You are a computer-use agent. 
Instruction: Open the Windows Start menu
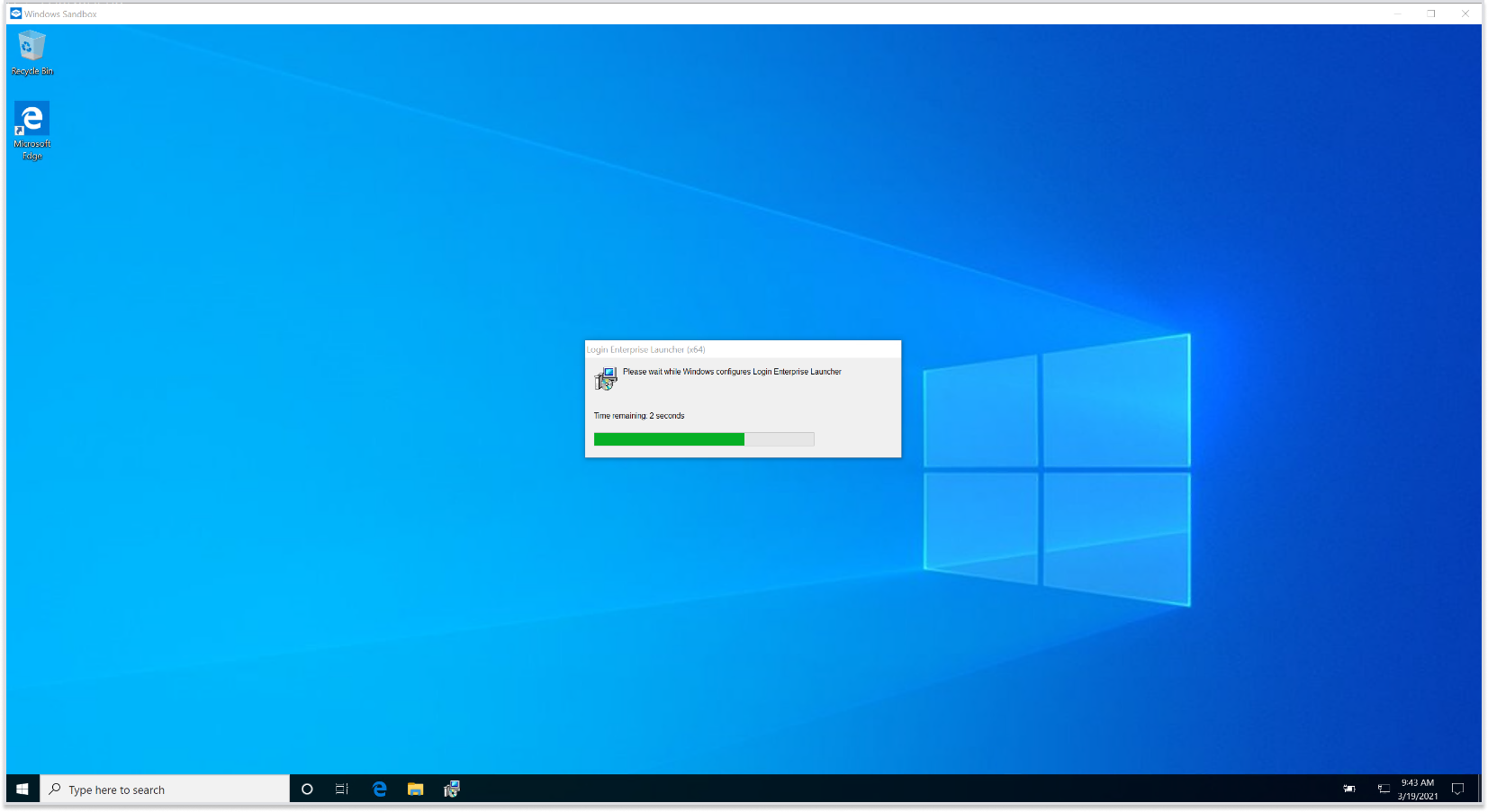23,789
